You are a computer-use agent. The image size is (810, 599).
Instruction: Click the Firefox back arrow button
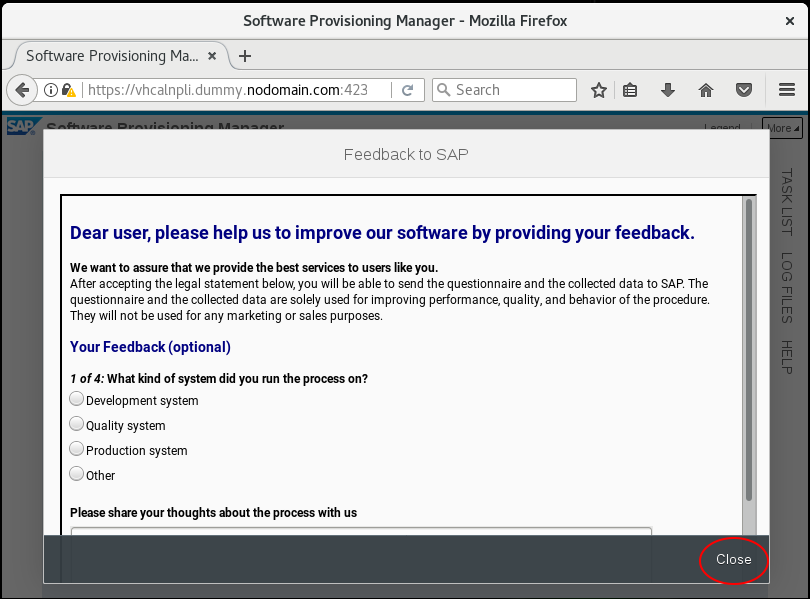click(22, 90)
